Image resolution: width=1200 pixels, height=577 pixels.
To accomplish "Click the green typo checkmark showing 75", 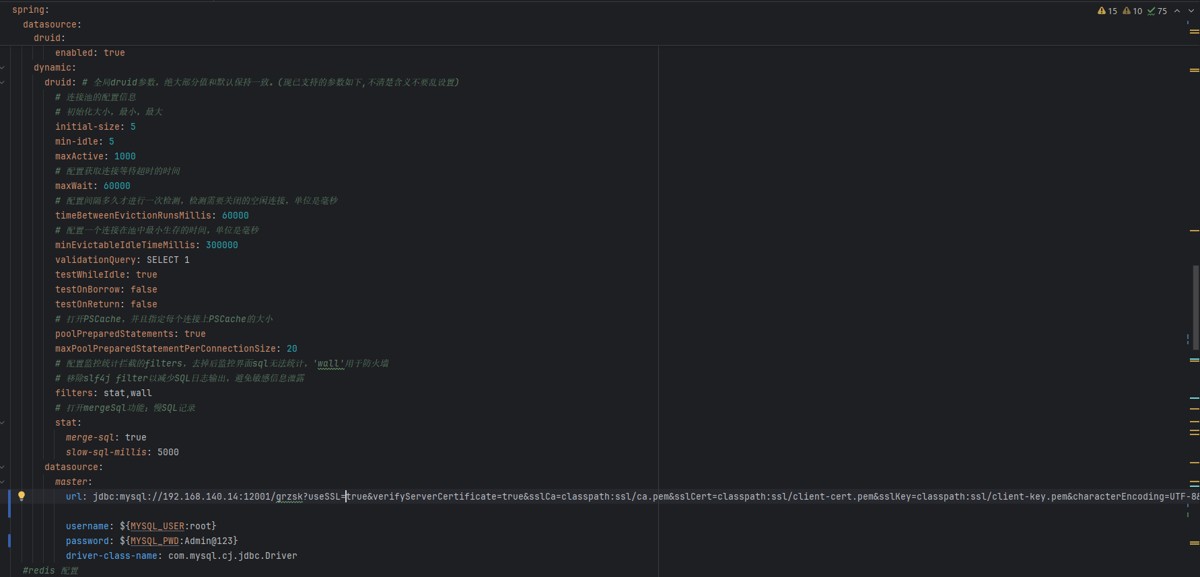I will [x=1157, y=11].
